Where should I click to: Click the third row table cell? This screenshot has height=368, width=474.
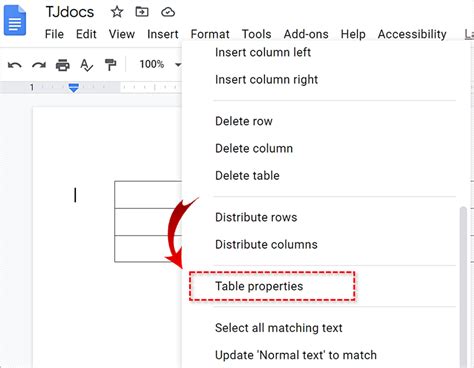[x=148, y=249]
